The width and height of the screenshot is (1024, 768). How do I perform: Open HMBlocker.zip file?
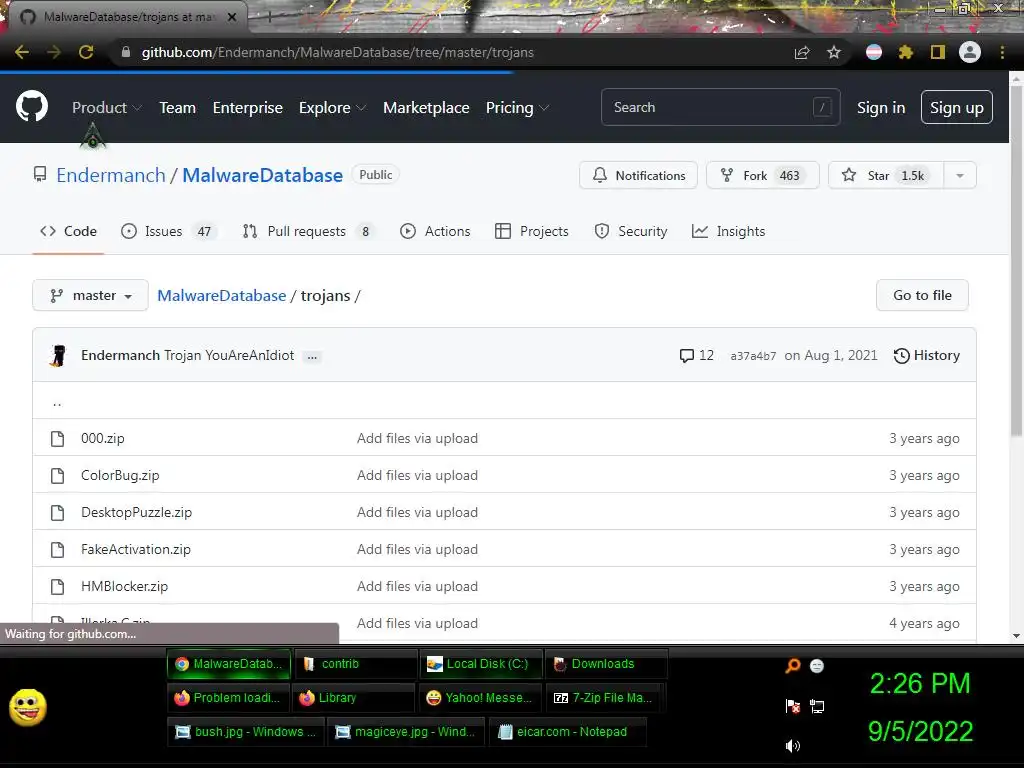point(124,586)
